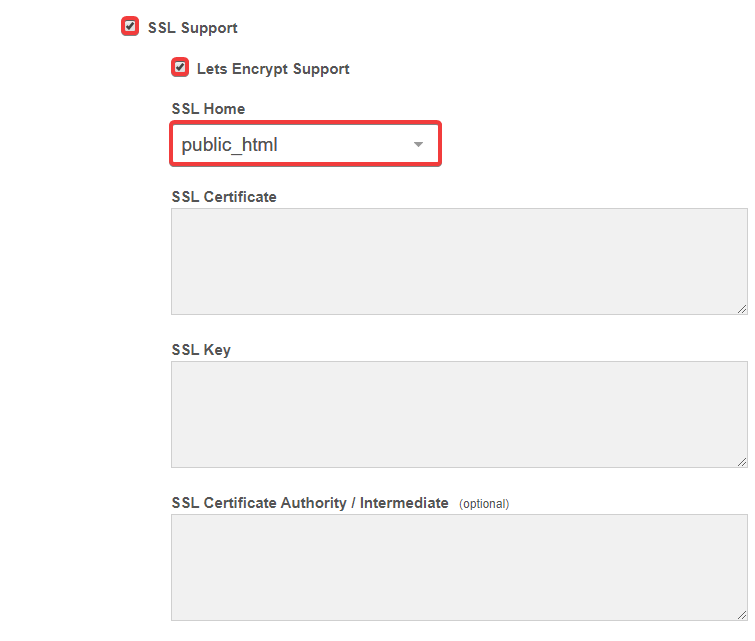
Task: Click the SSL Certificate field label
Action: coord(224,197)
